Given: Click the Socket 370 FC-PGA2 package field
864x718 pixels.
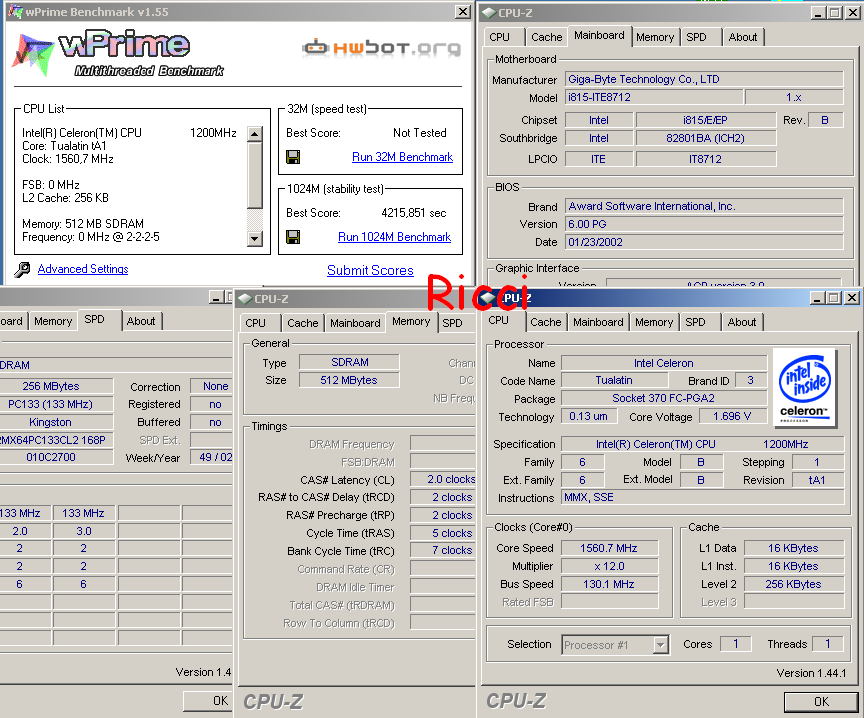Looking at the screenshot, I should click(664, 398).
